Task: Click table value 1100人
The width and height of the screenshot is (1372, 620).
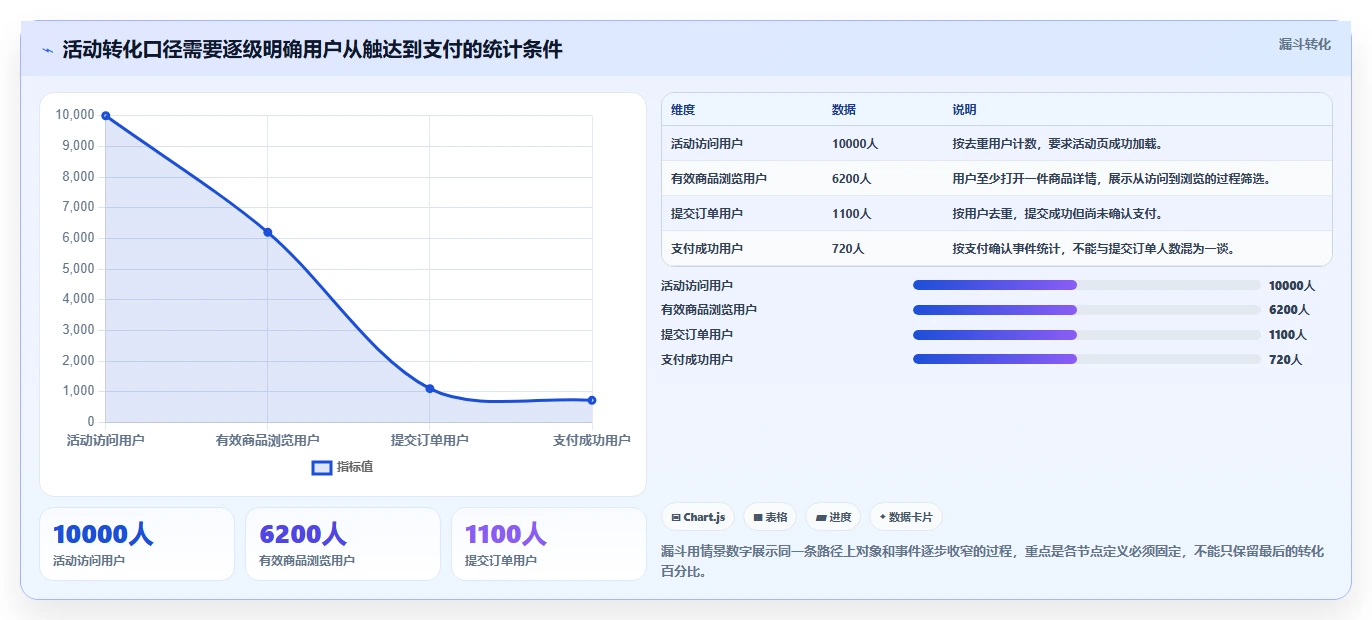Action: point(852,214)
